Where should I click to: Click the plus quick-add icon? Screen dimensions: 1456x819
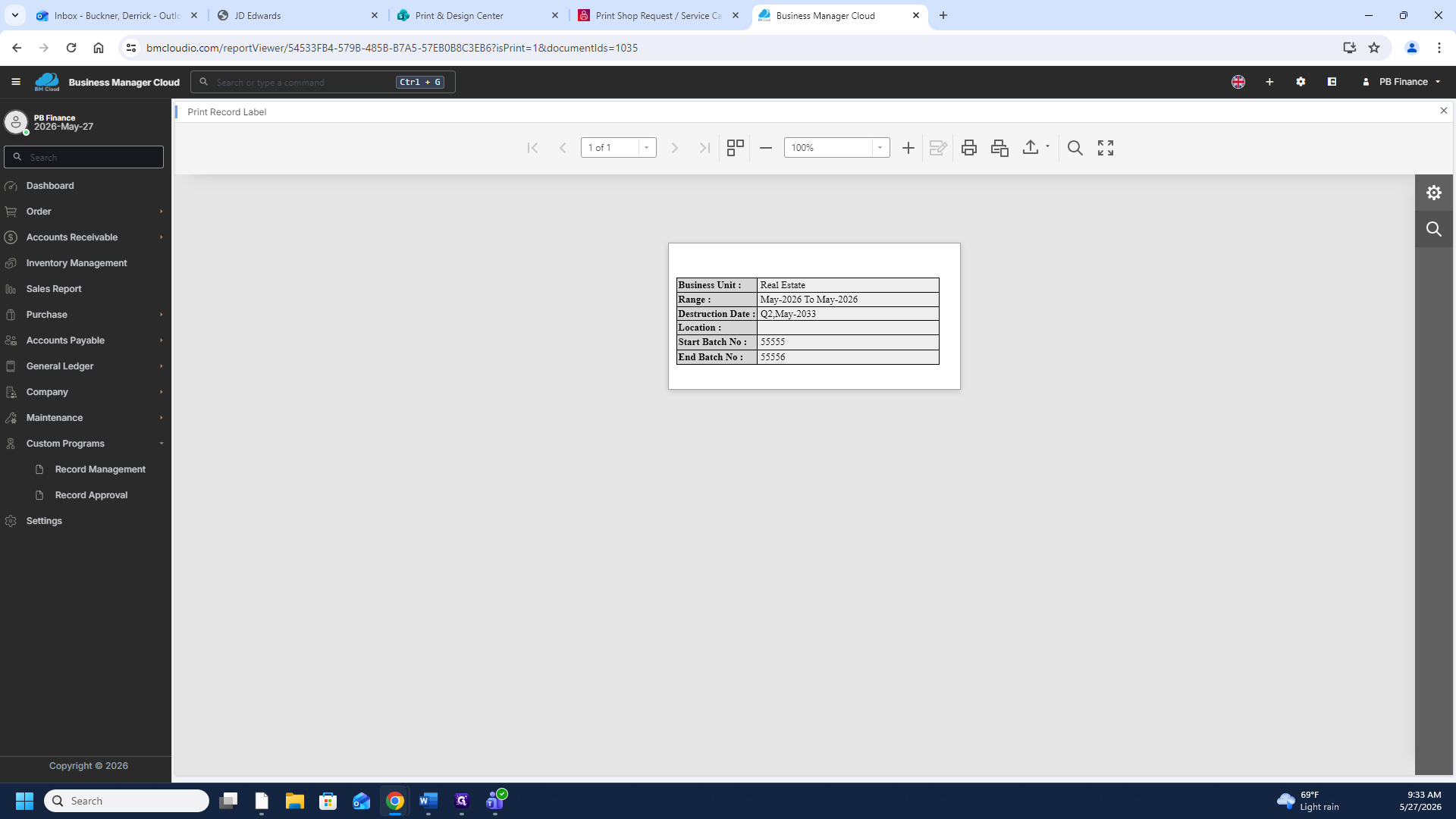pyautogui.click(x=1269, y=82)
